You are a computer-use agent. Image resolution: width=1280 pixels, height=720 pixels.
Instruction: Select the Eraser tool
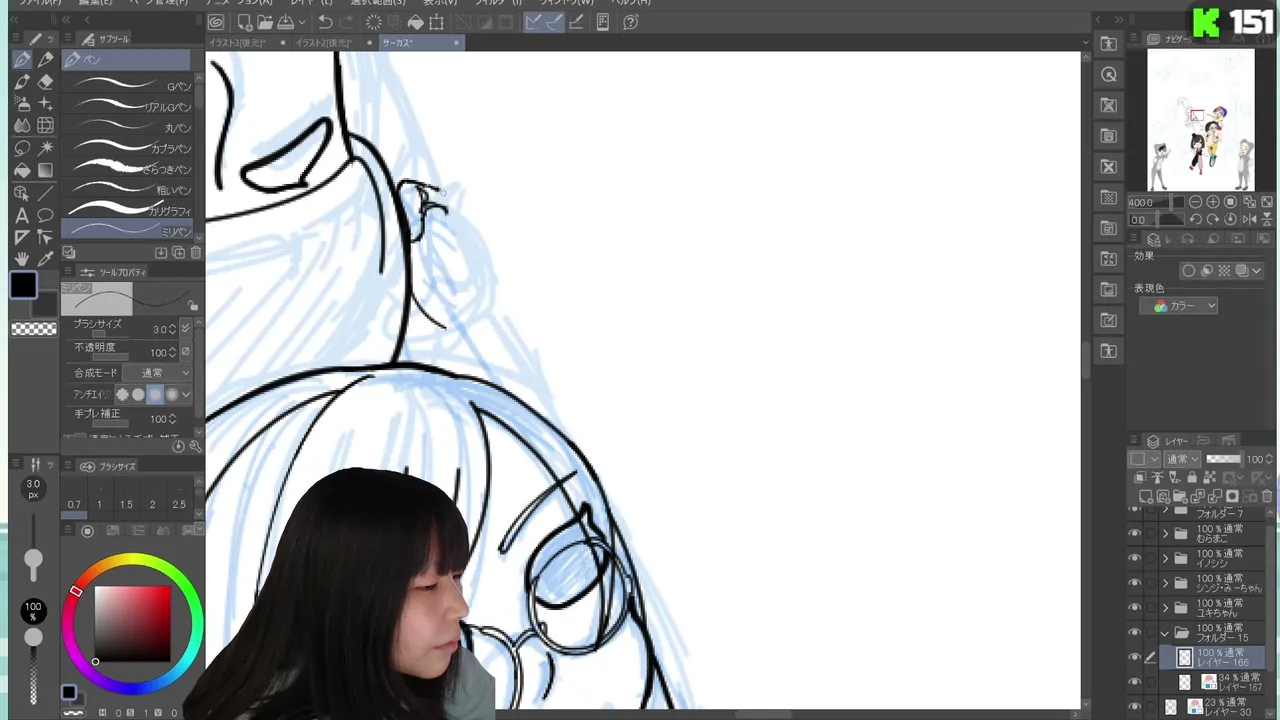(x=46, y=82)
